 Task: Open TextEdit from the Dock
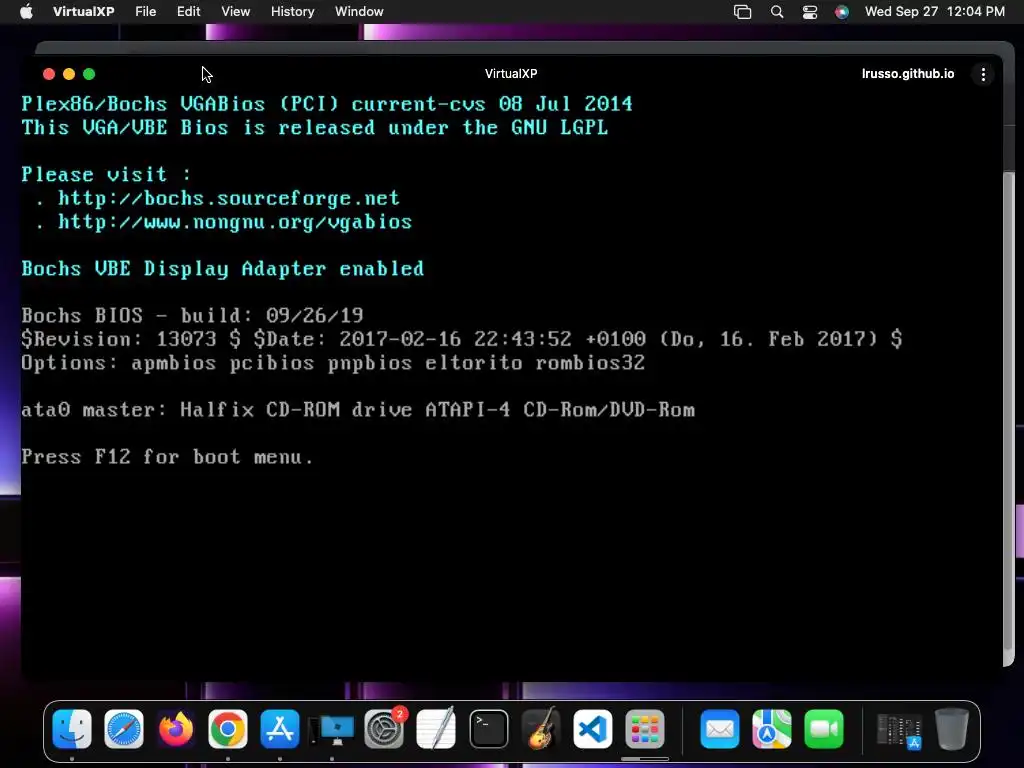[436, 729]
